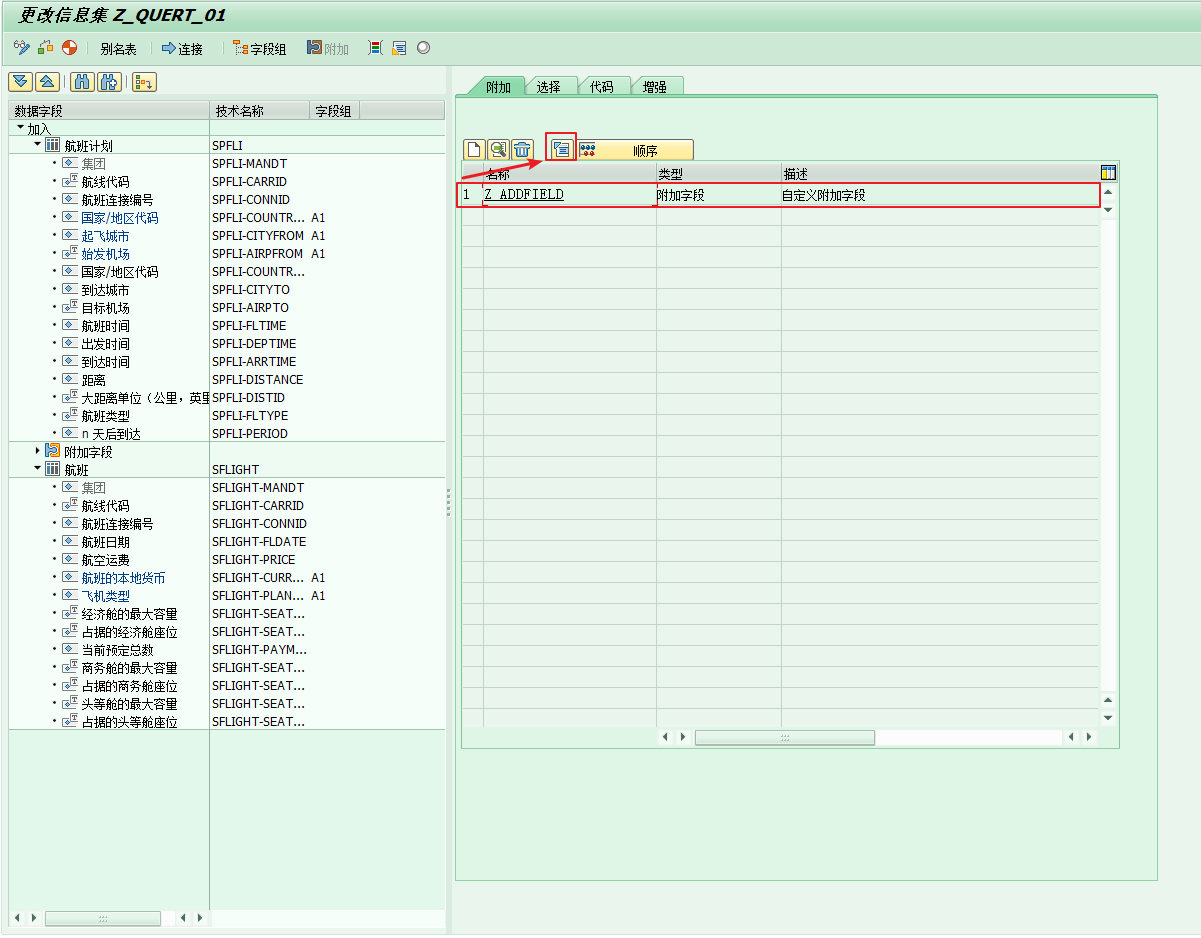1201x938 pixels.
Task: Expand all nodes in the field tree
Action: coord(20,82)
